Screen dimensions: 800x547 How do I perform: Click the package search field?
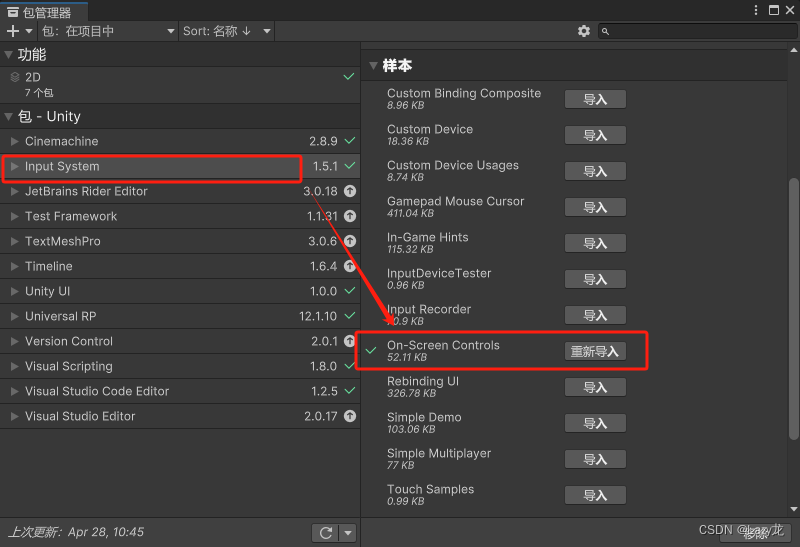click(697, 31)
